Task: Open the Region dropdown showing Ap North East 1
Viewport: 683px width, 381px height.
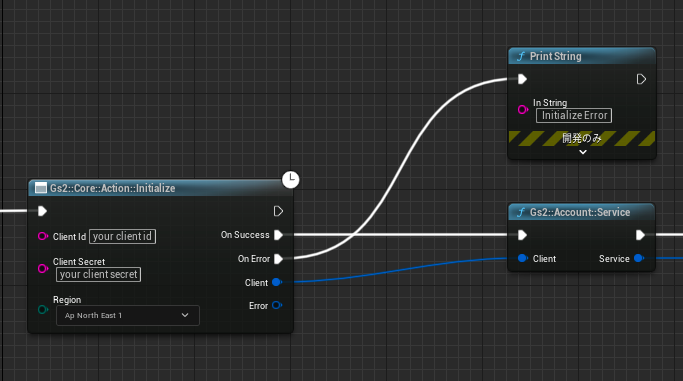Action: click(128, 315)
